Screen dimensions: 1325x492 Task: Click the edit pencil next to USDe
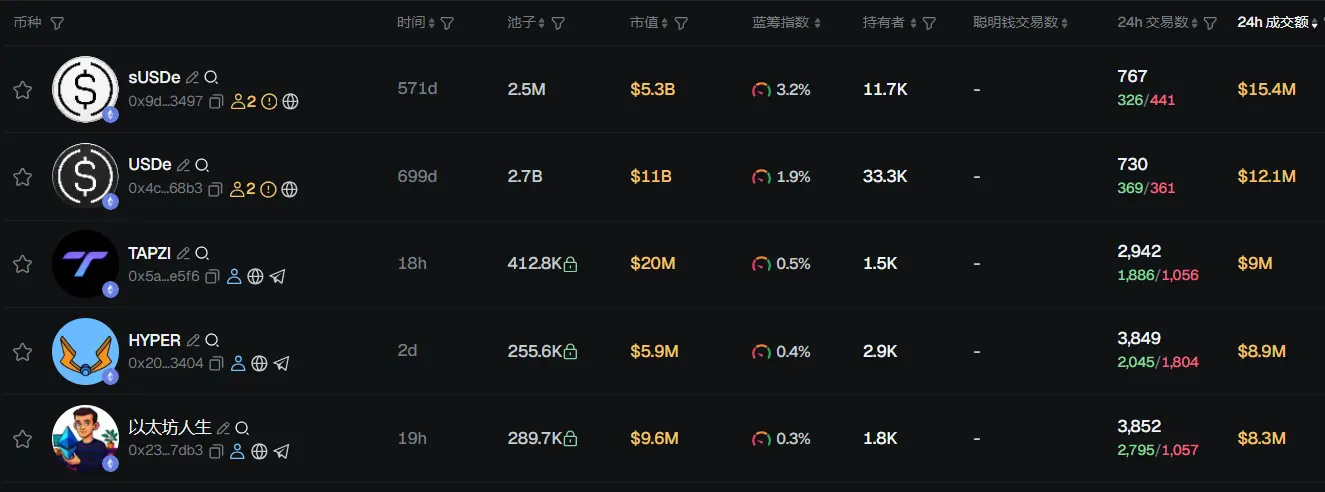click(184, 165)
